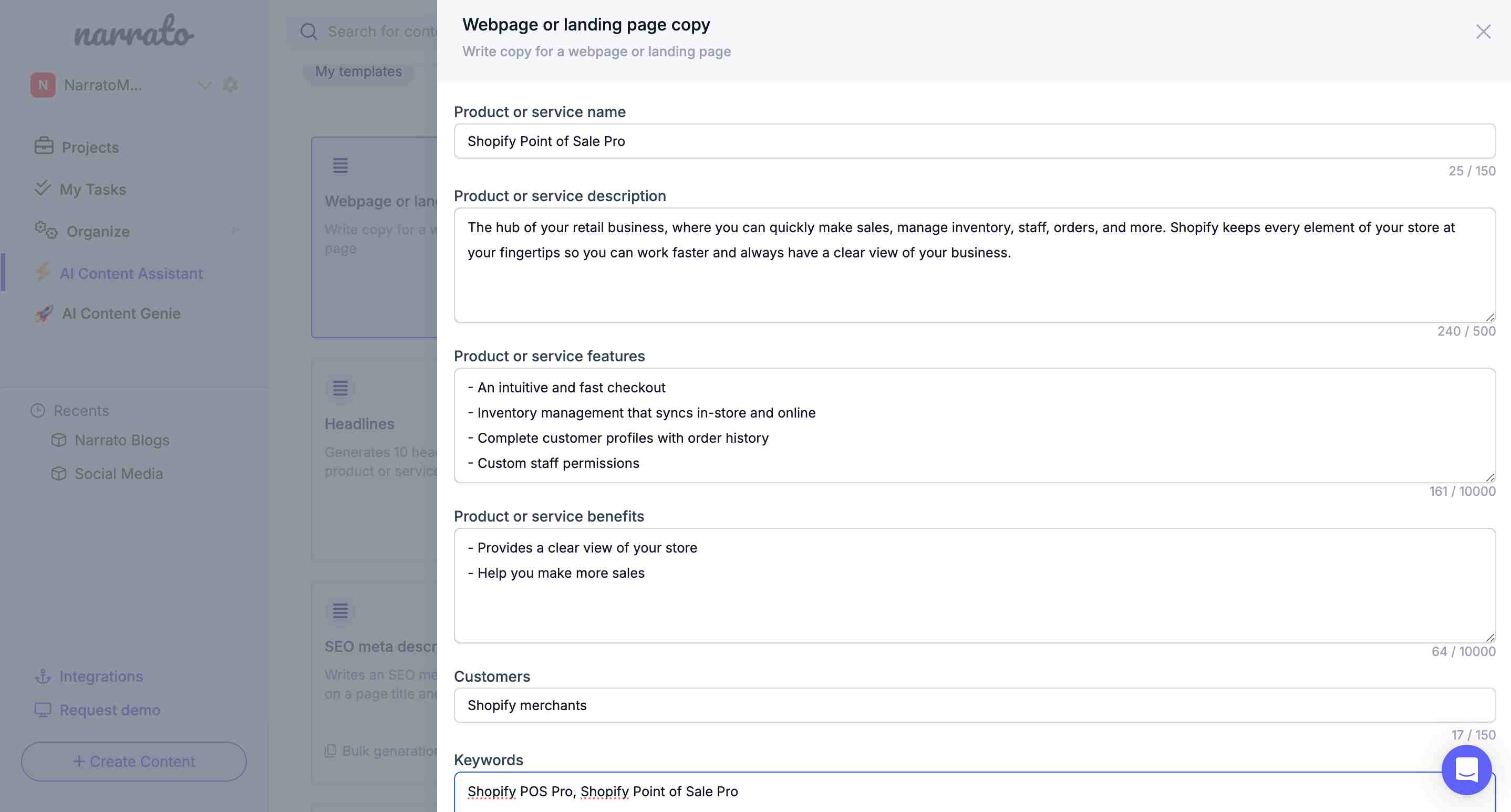Open Organize in the sidebar
This screenshot has width=1511, height=812.
point(98,232)
